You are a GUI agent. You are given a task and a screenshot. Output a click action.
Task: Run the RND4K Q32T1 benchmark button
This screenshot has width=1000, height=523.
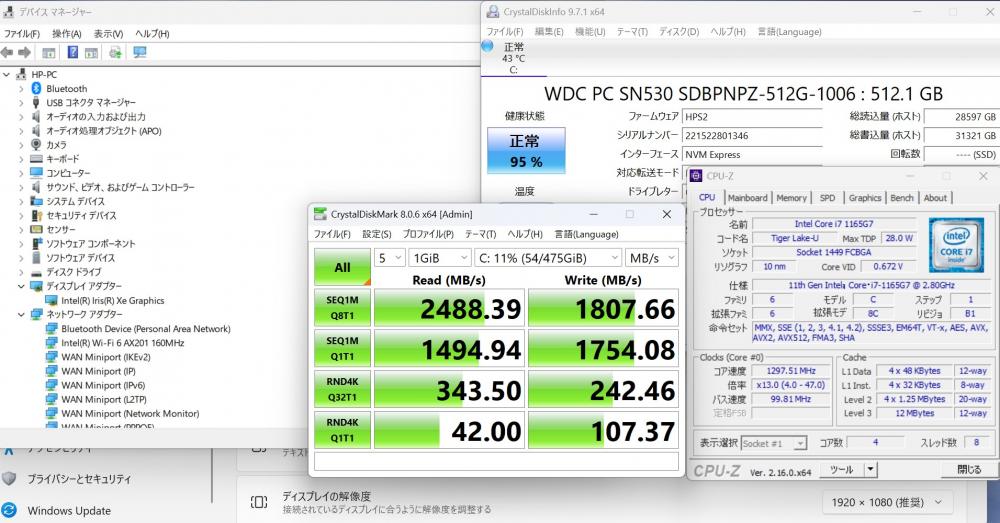point(342,390)
